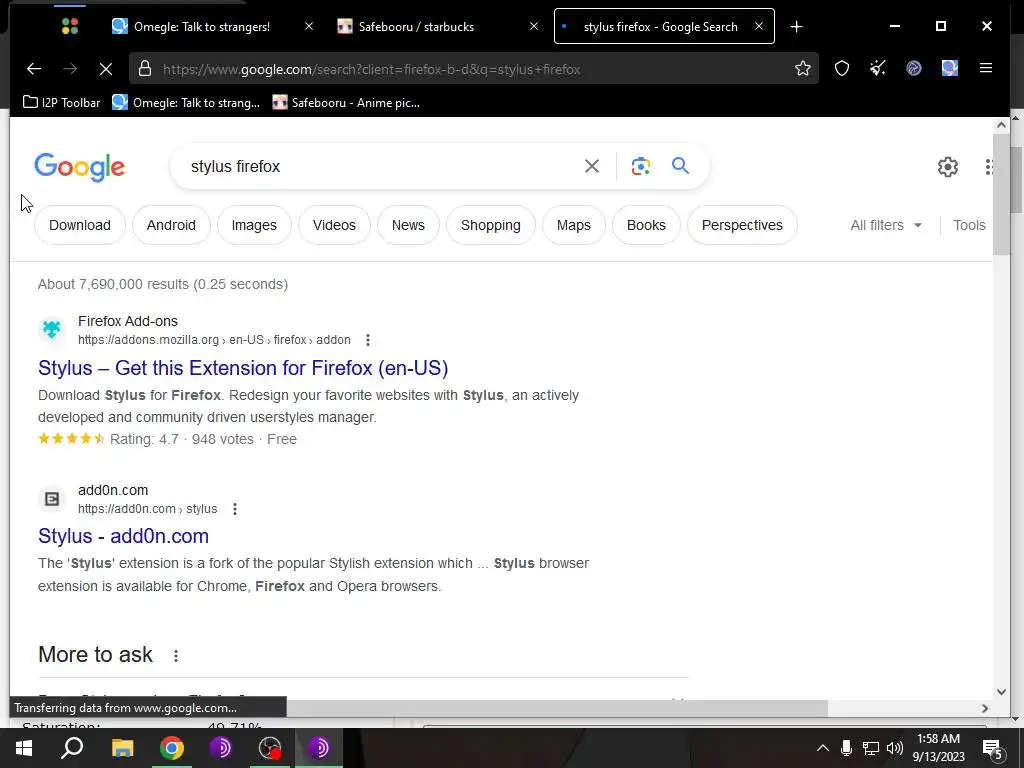The height and width of the screenshot is (768, 1024).
Task: Open the Stylus - add0n.com result
Action: point(123,536)
